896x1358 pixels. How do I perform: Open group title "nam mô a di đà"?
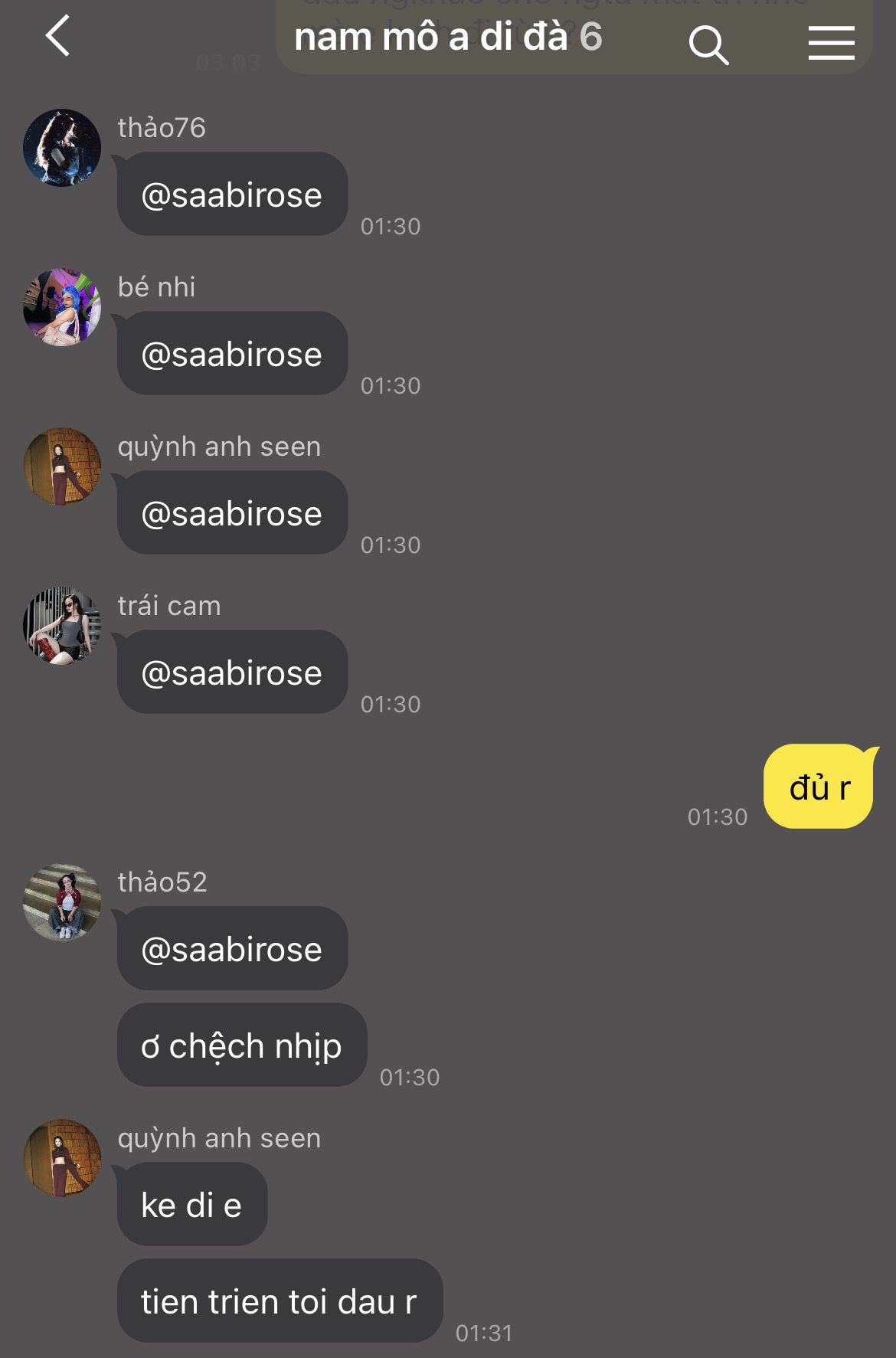click(431, 37)
